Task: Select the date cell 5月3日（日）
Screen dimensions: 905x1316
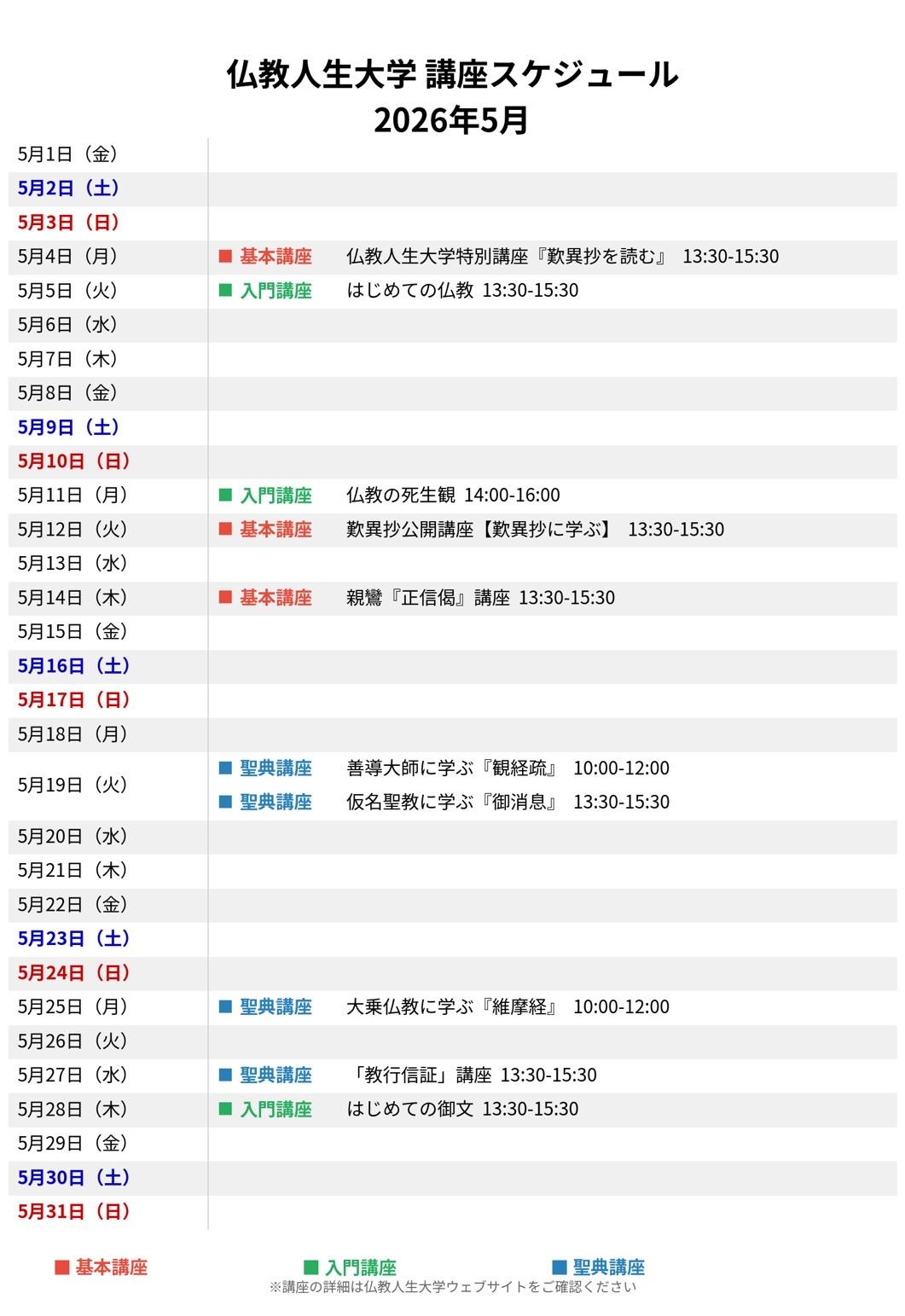Action: pos(68,223)
